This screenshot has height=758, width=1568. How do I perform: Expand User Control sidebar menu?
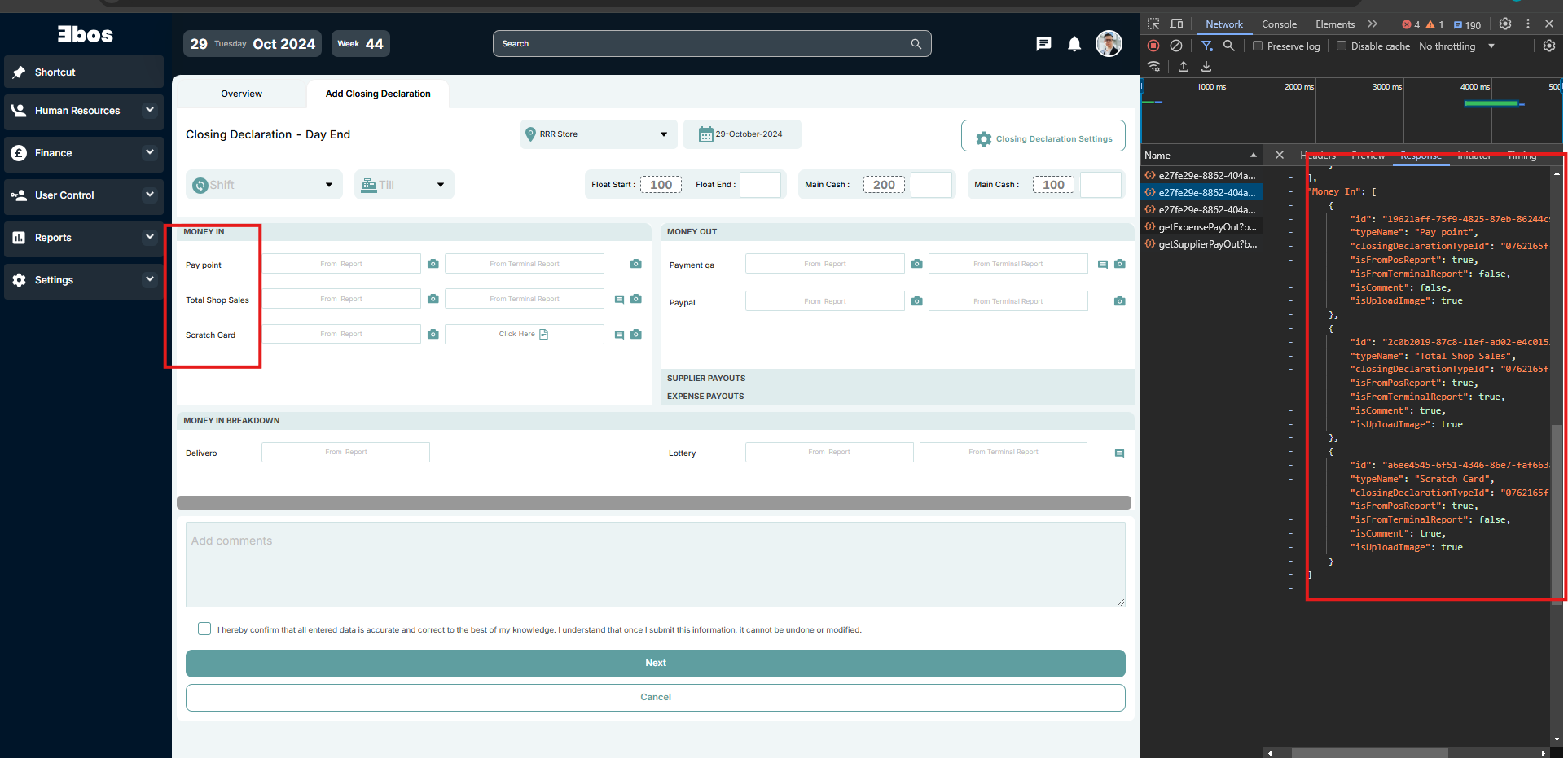click(150, 194)
